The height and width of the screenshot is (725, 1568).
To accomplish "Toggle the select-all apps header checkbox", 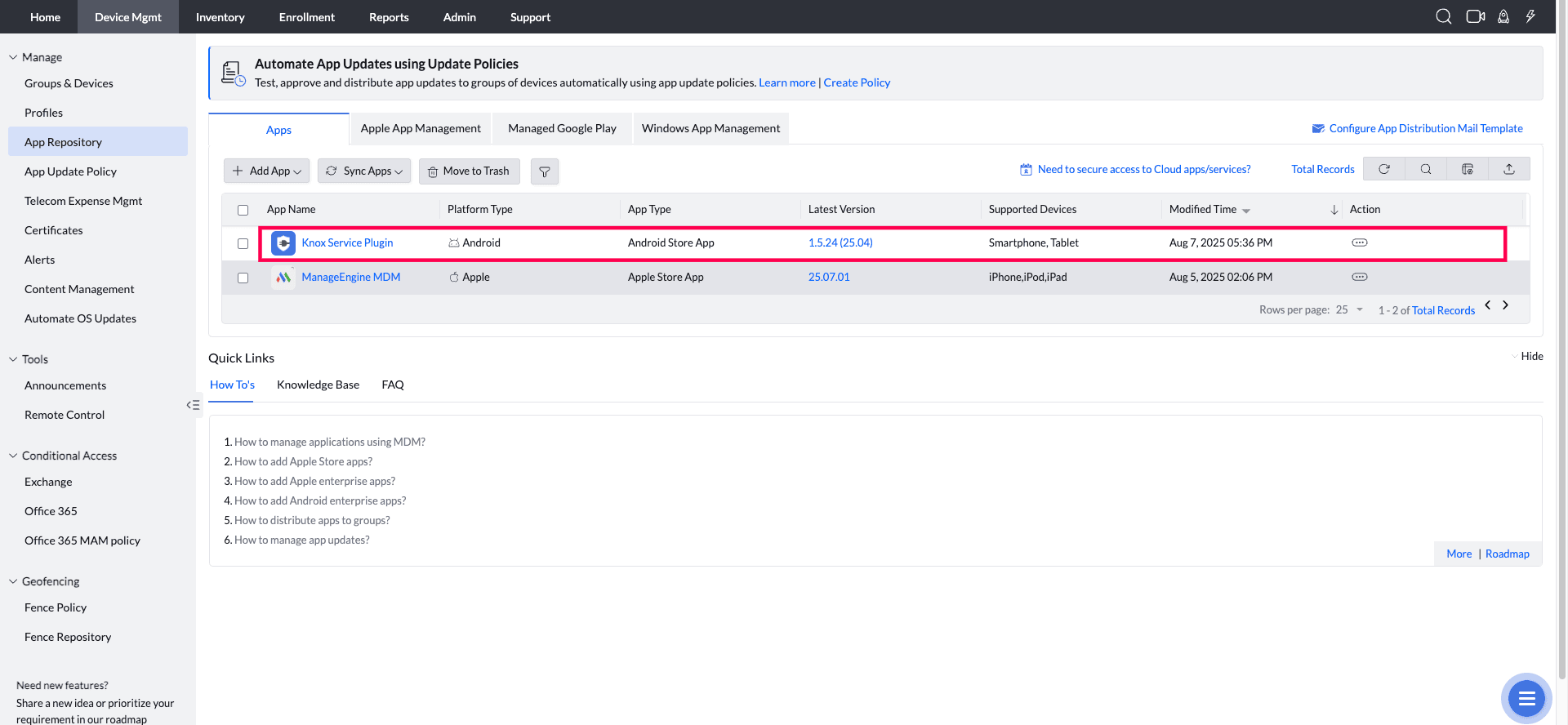I will pos(243,210).
